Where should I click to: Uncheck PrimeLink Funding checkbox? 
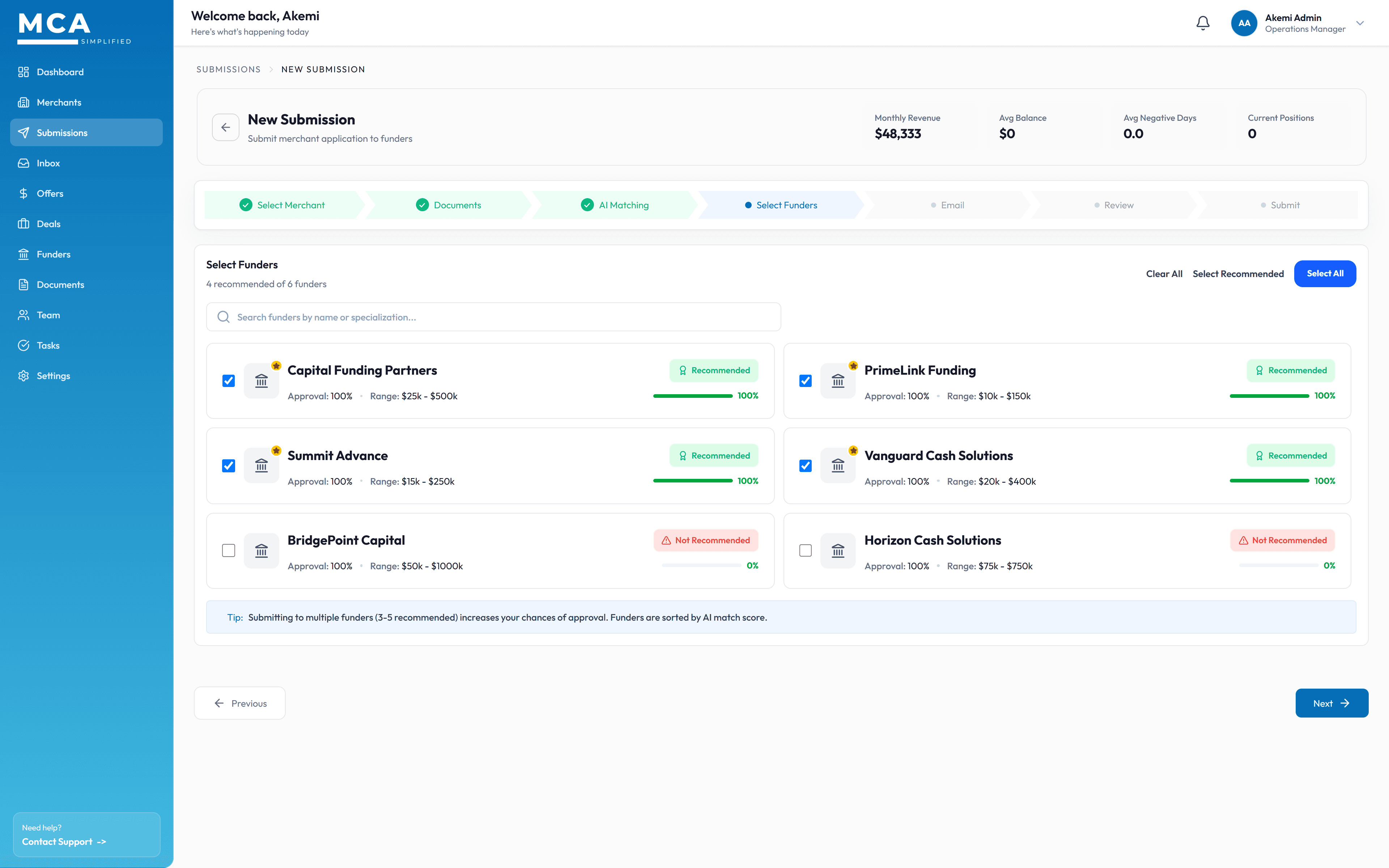coord(805,380)
